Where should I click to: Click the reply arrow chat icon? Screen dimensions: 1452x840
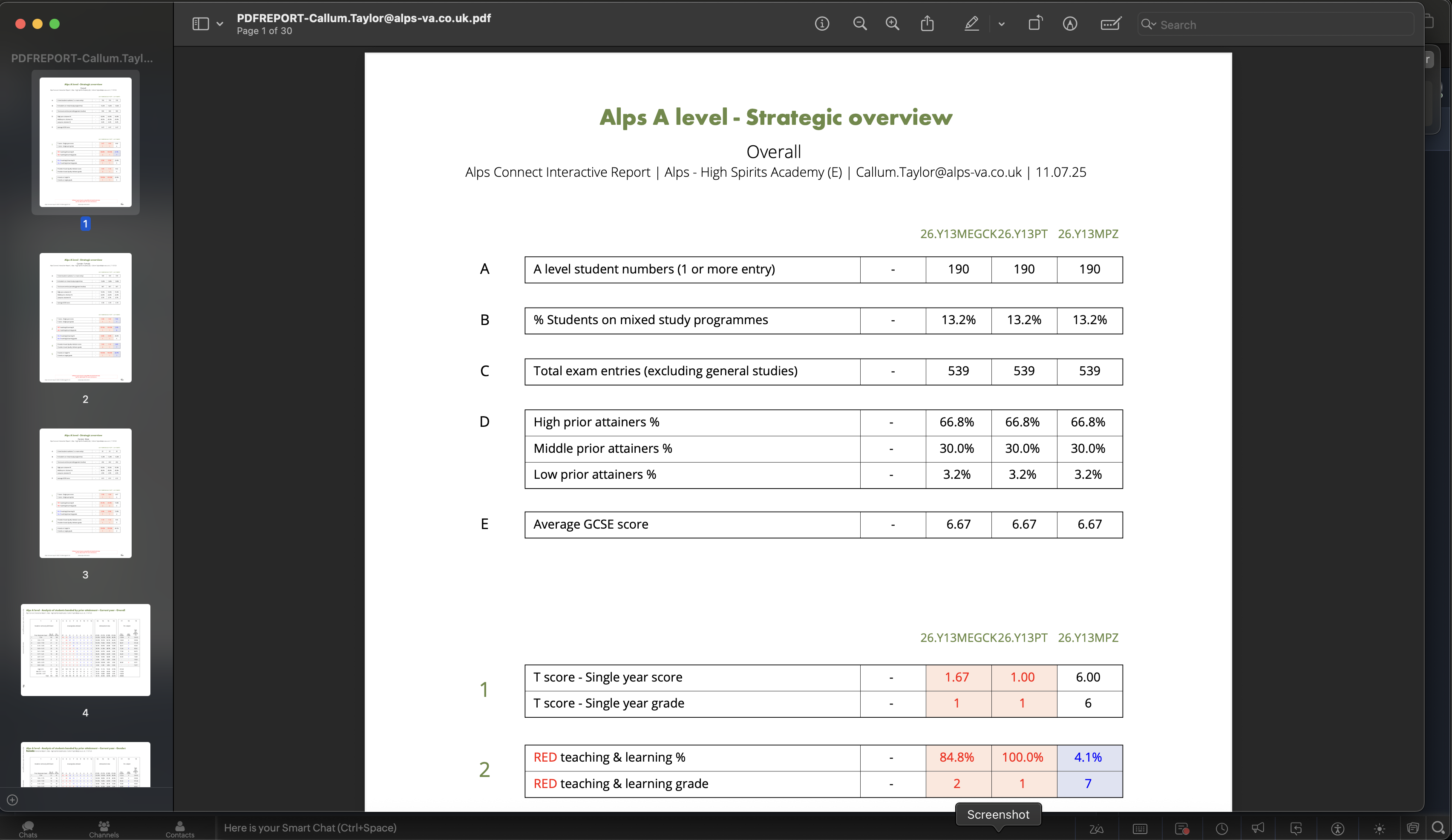coord(1296,828)
